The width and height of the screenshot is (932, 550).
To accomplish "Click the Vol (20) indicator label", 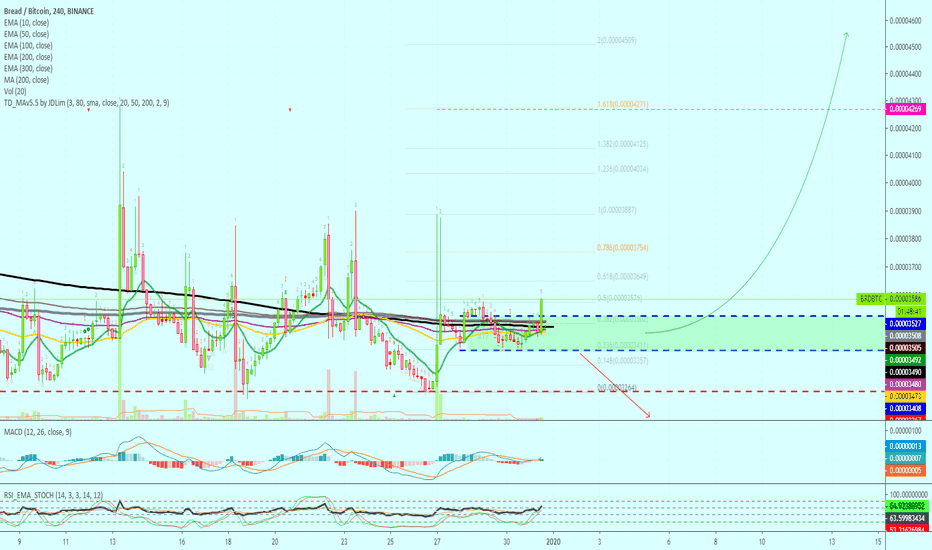I will (x=15, y=91).
